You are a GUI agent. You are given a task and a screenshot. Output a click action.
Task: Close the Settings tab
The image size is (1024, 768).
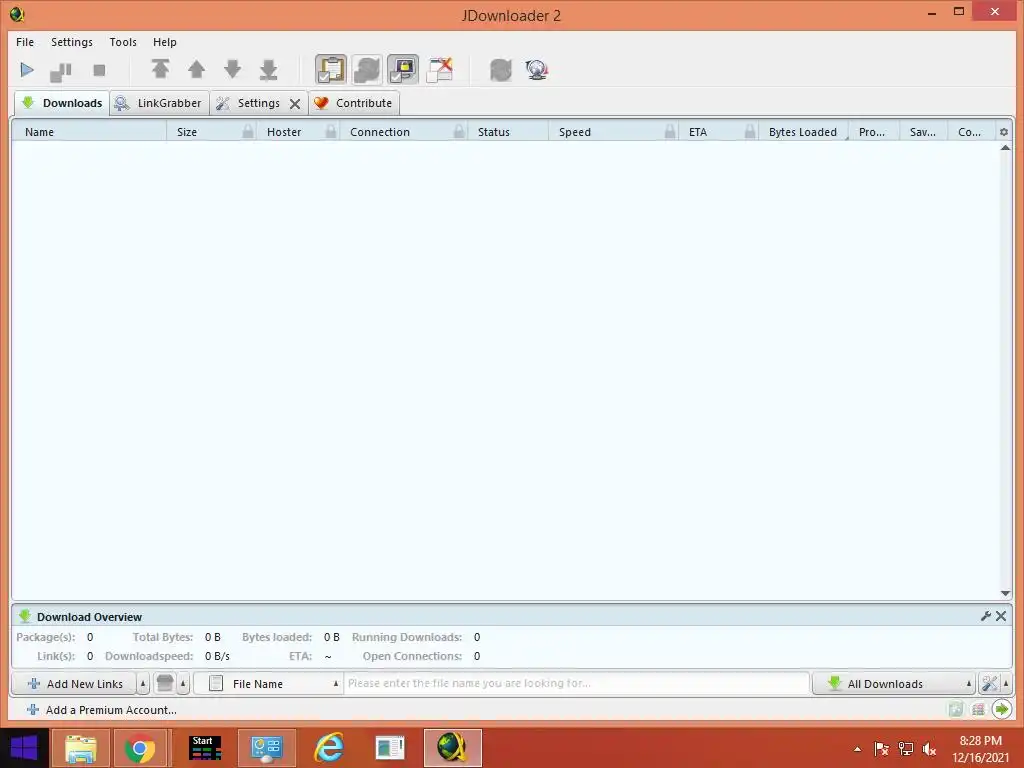point(295,104)
